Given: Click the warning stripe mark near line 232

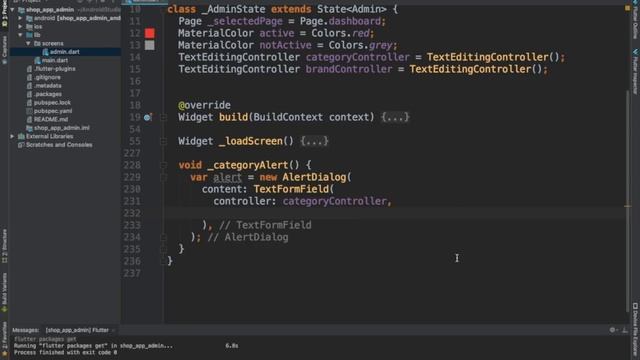Looking at the screenshot, I should tap(628, 207).
